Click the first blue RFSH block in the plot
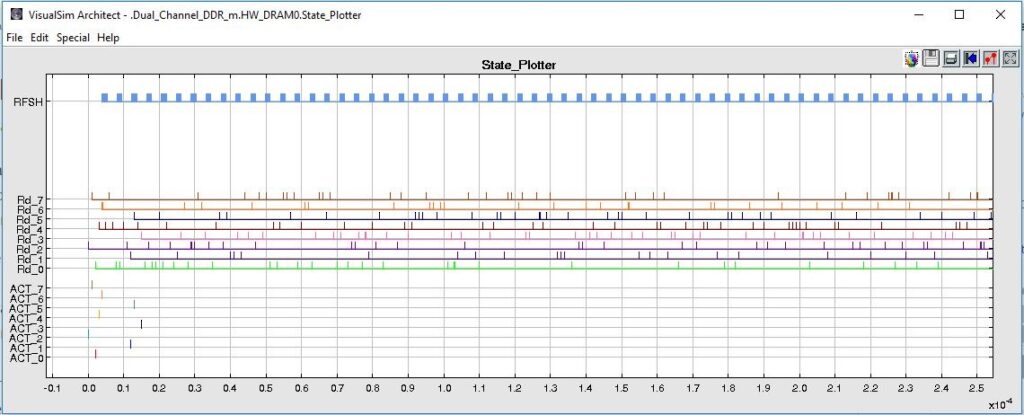Image resolution: width=1024 pixels, height=415 pixels. pos(104,98)
